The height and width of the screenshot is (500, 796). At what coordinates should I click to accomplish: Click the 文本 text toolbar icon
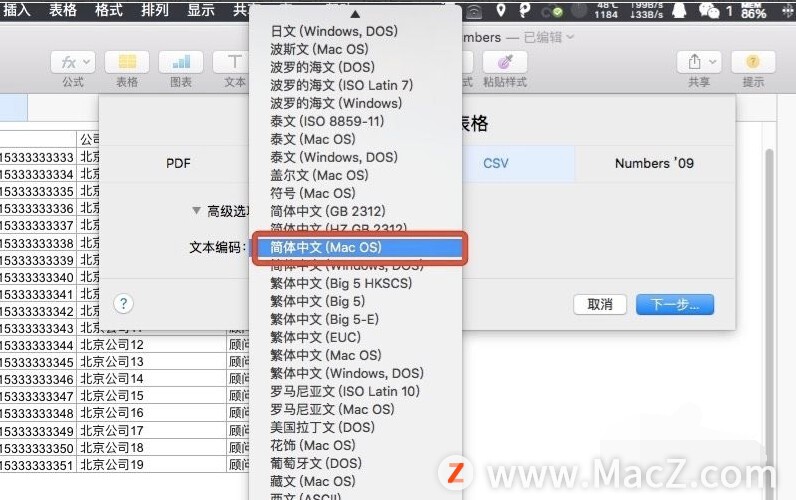point(234,62)
